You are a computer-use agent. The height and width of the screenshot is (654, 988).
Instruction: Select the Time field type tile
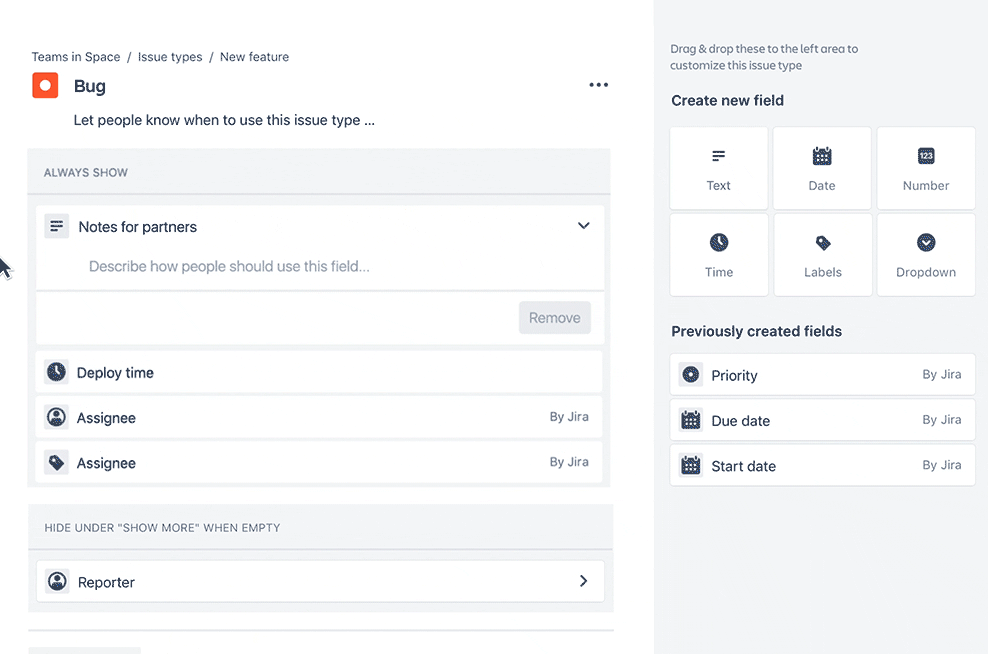[x=719, y=255]
